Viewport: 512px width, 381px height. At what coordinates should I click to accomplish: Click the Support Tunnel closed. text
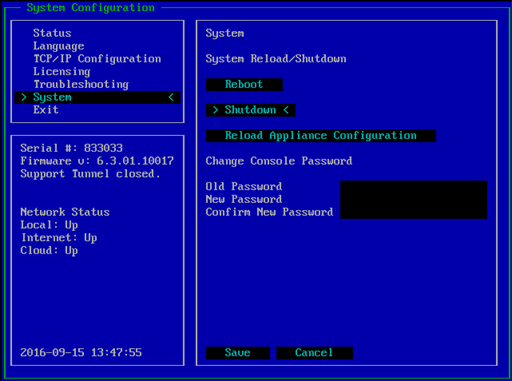pyautogui.click(x=90, y=174)
